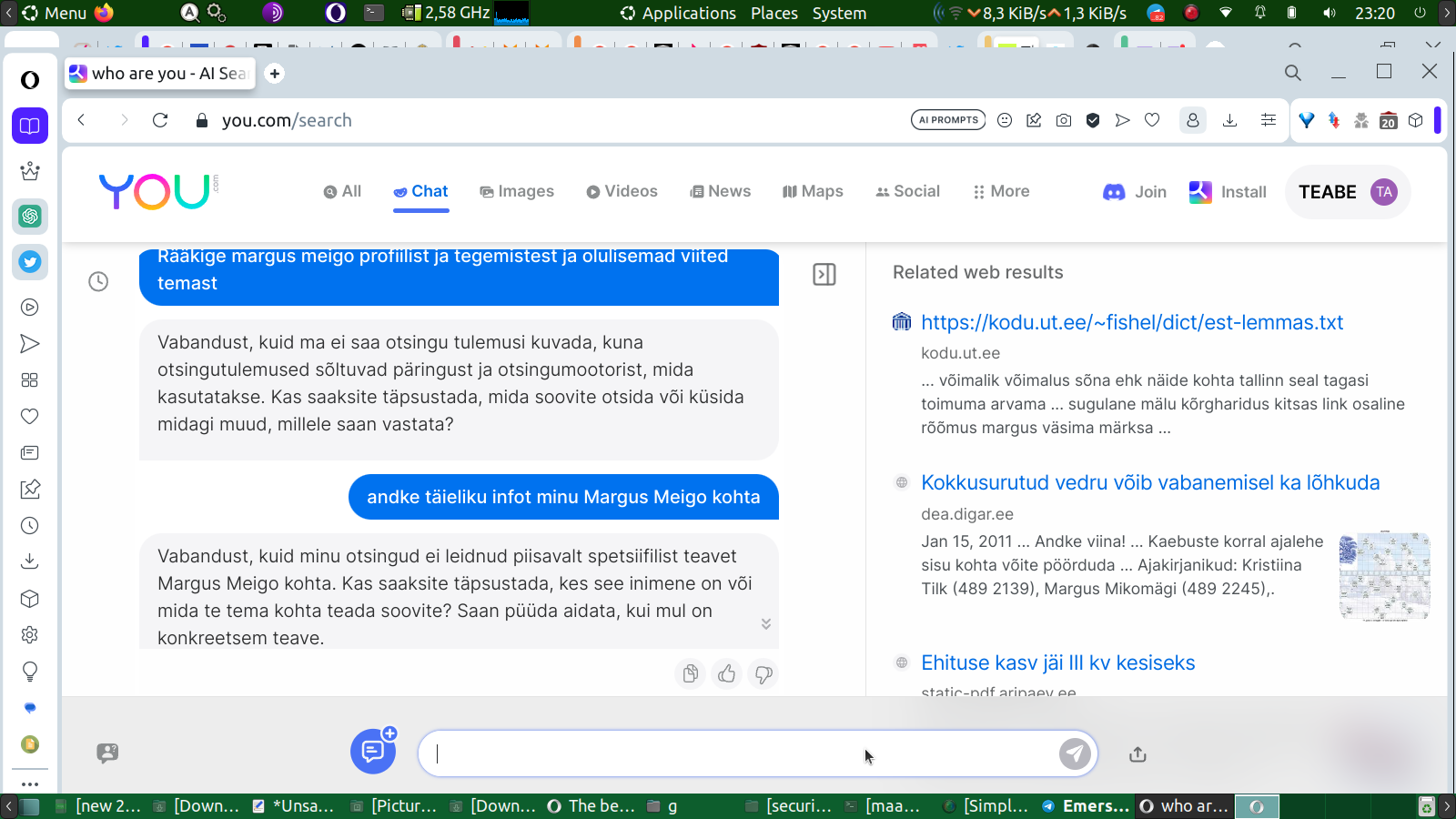The width and height of the screenshot is (1456, 819).
Task: Click the Install button
Action: (1228, 192)
